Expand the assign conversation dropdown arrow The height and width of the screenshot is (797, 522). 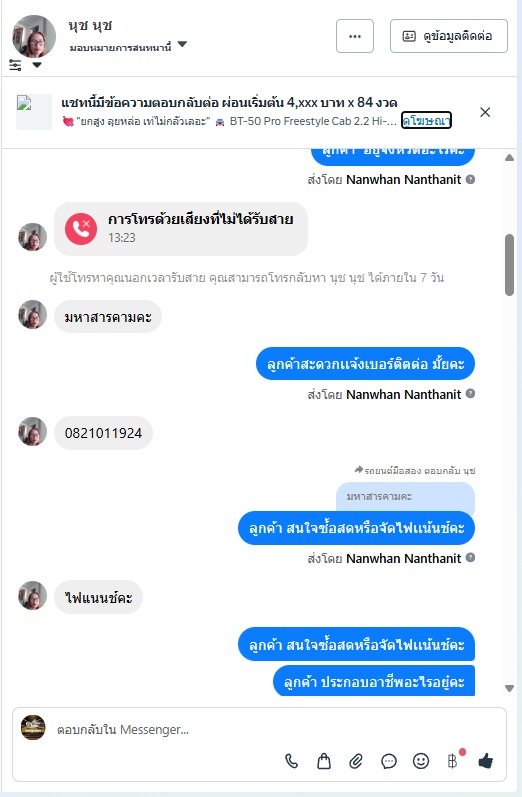[x=182, y=44]
